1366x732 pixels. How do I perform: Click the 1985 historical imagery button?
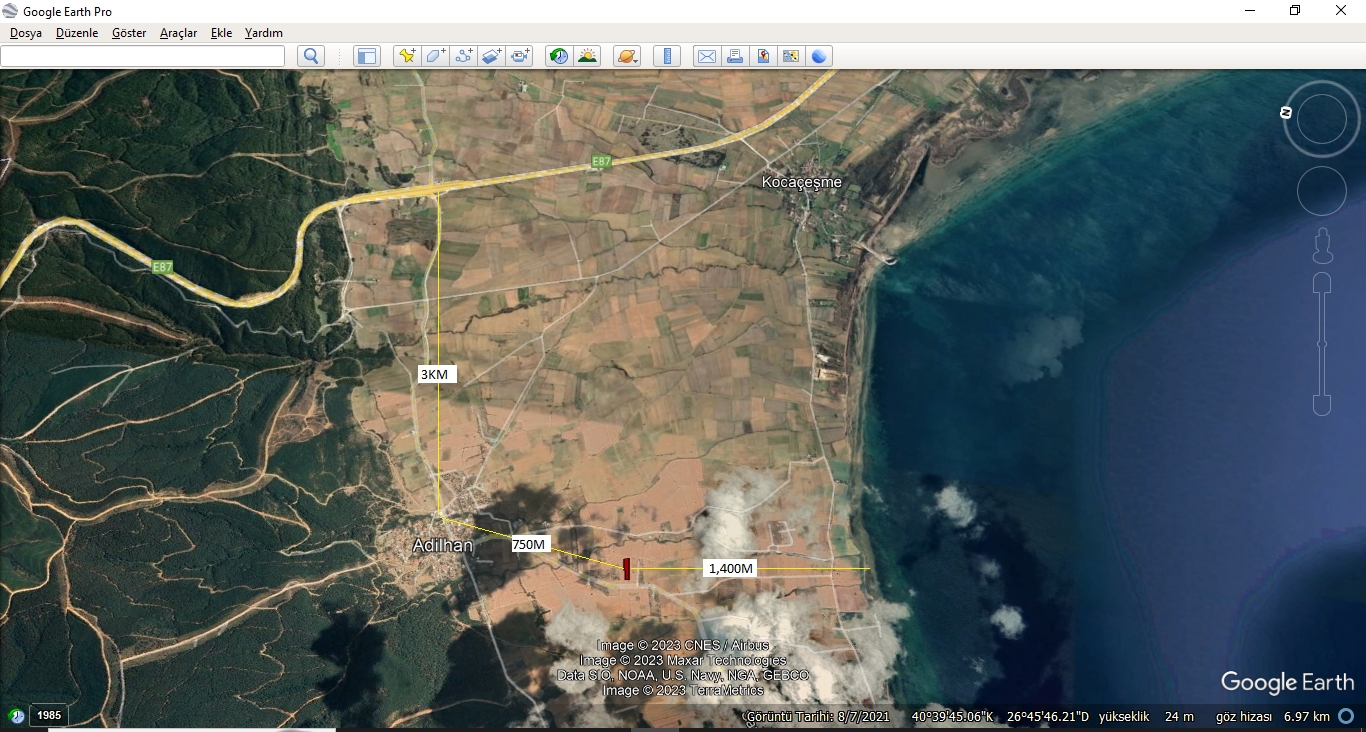[49, 715]
